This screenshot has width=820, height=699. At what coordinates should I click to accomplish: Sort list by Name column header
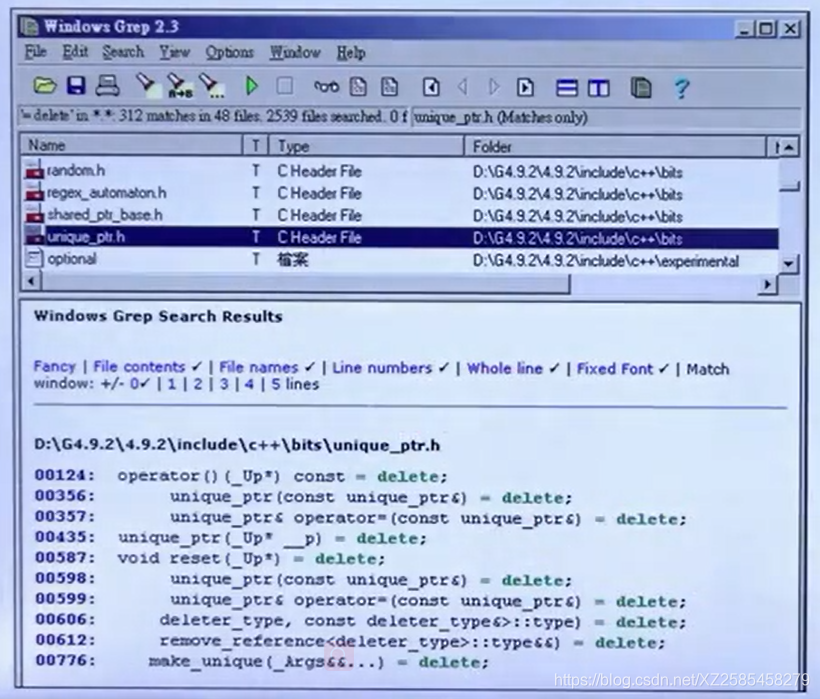pos(132,145)
